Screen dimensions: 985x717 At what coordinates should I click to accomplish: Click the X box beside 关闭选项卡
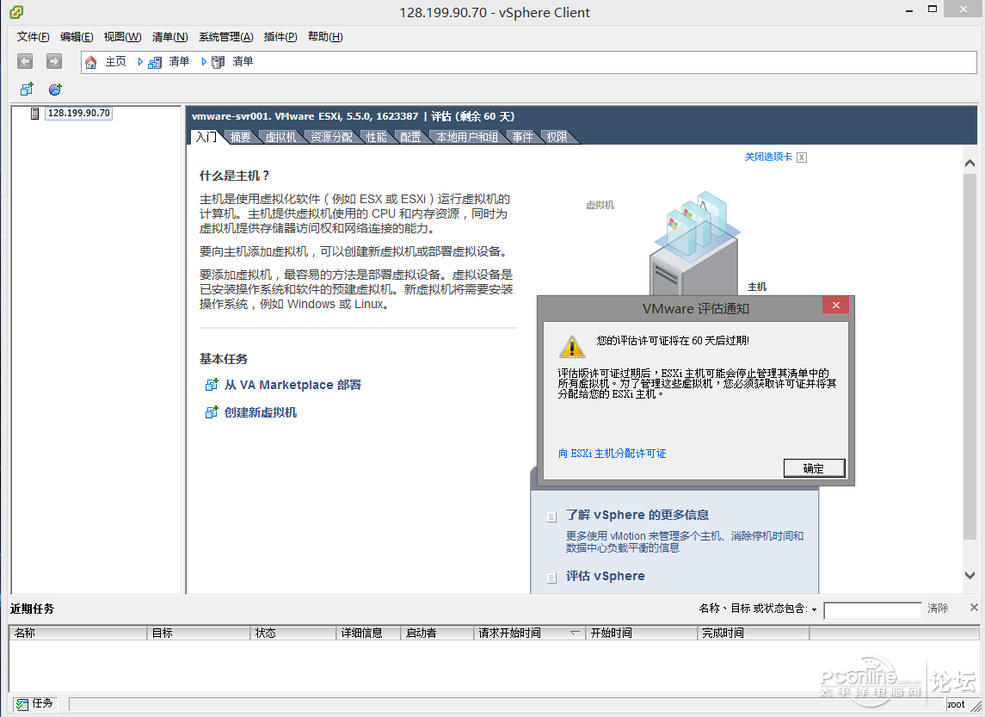pos(802,158)
